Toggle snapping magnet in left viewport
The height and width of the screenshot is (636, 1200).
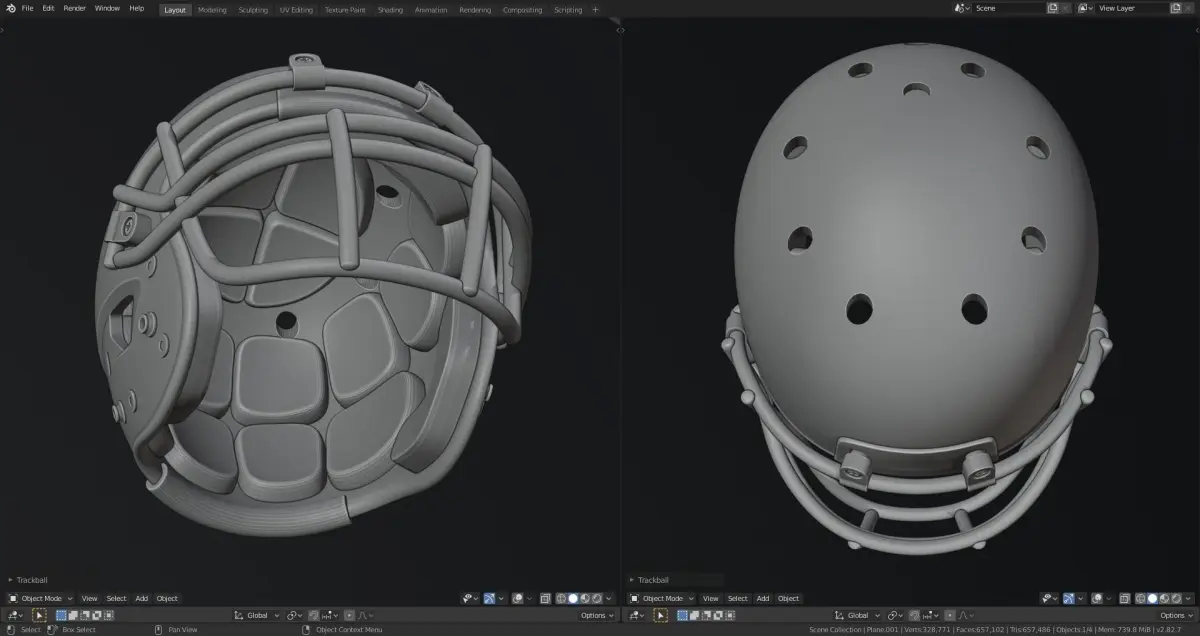pyautogui.click(x=313, y=615)
